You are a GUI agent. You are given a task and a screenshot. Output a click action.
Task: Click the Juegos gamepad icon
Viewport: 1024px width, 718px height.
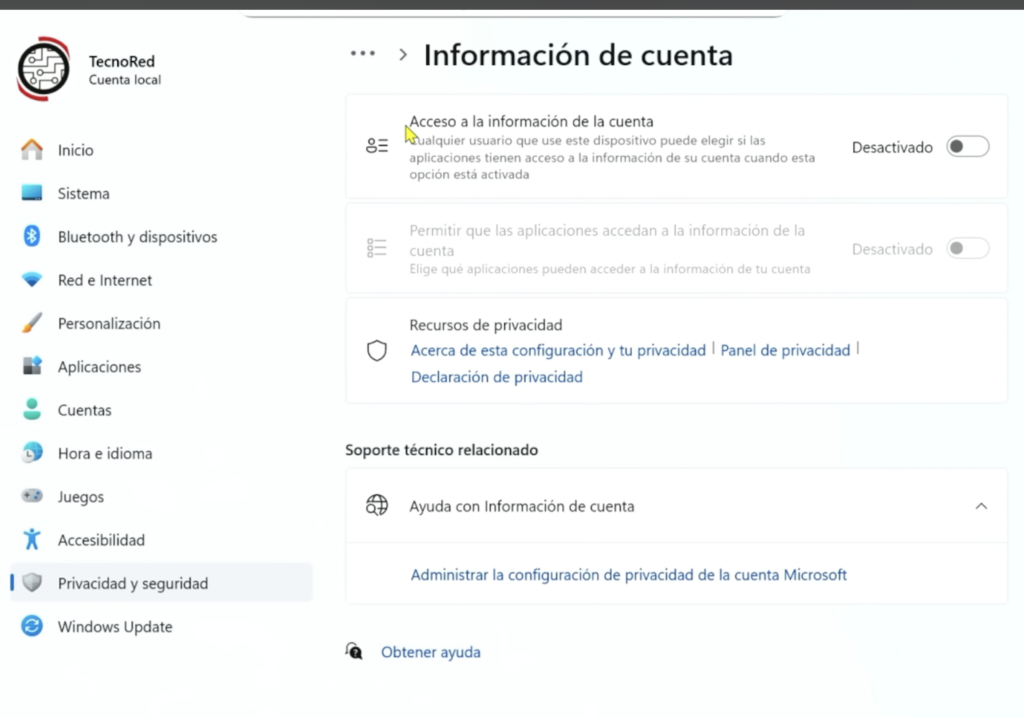31,496
